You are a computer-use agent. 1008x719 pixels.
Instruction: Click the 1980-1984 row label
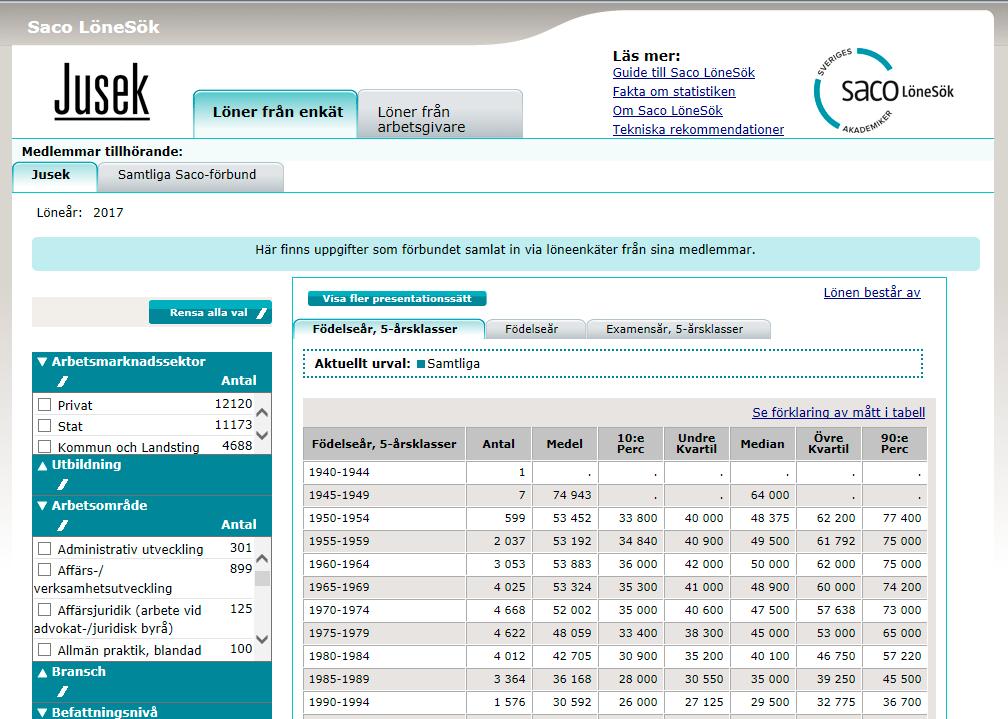pos(339,656)
